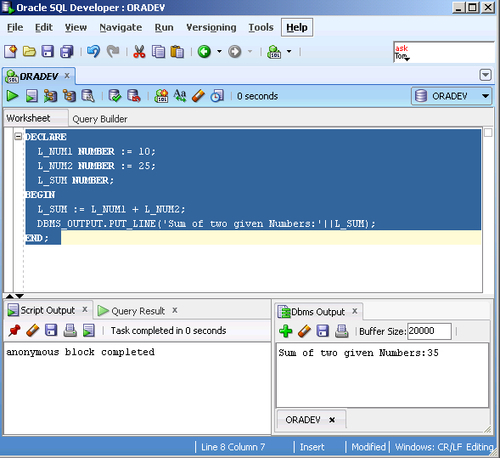
Task: Expand the back navigation arrow dropdown
Action: coord(219,52)
